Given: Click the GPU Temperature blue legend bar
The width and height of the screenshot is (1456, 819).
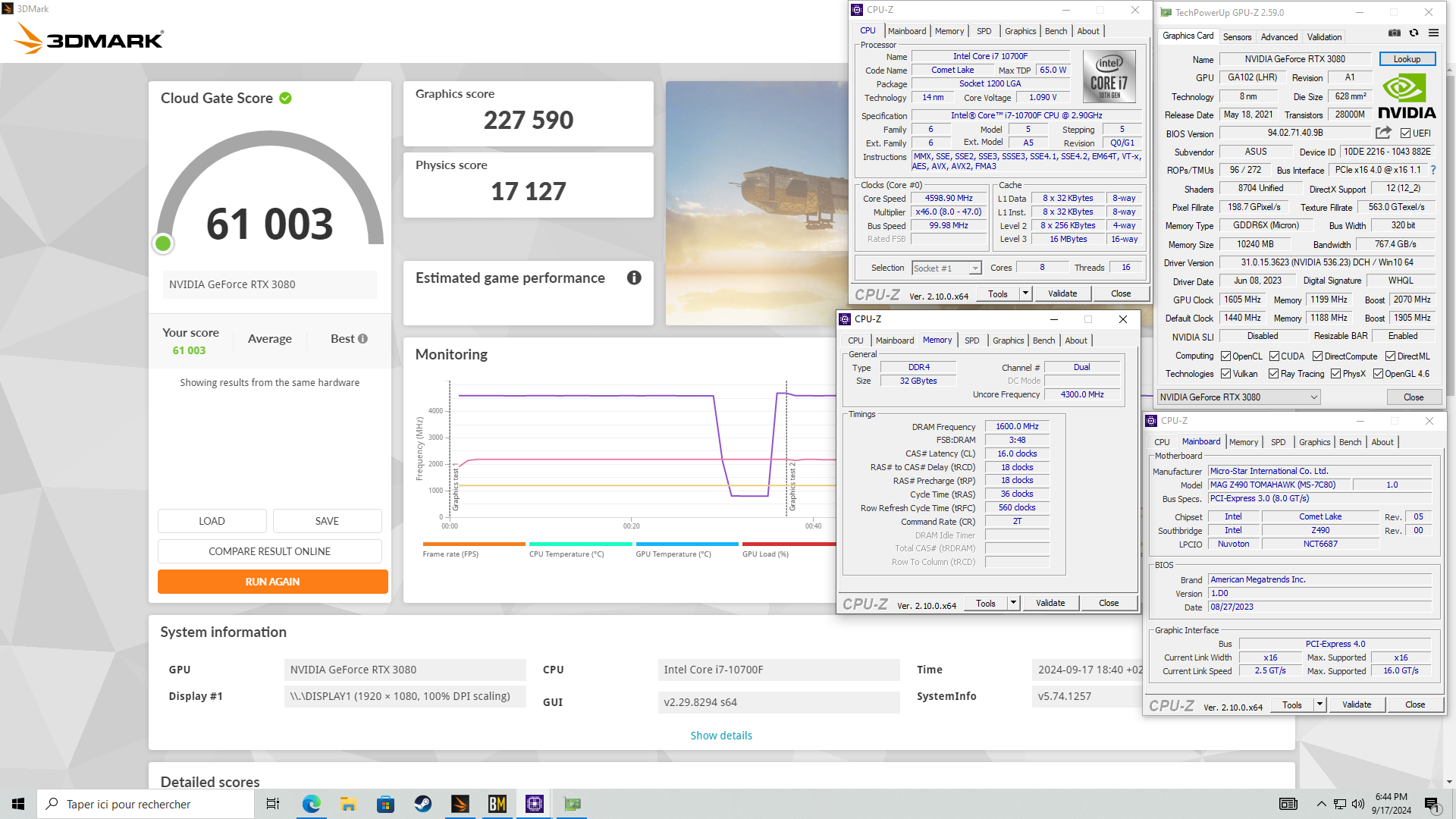Looking at the screenshot, I should (x=687, y=544).
